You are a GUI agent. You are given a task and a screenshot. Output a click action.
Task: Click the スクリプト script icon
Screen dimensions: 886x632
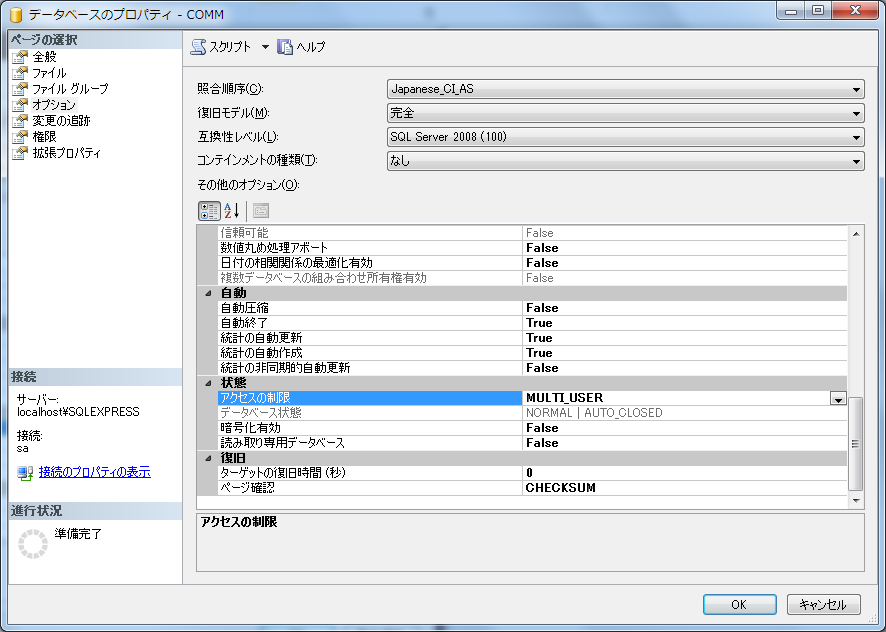click(x=198, y=47)
